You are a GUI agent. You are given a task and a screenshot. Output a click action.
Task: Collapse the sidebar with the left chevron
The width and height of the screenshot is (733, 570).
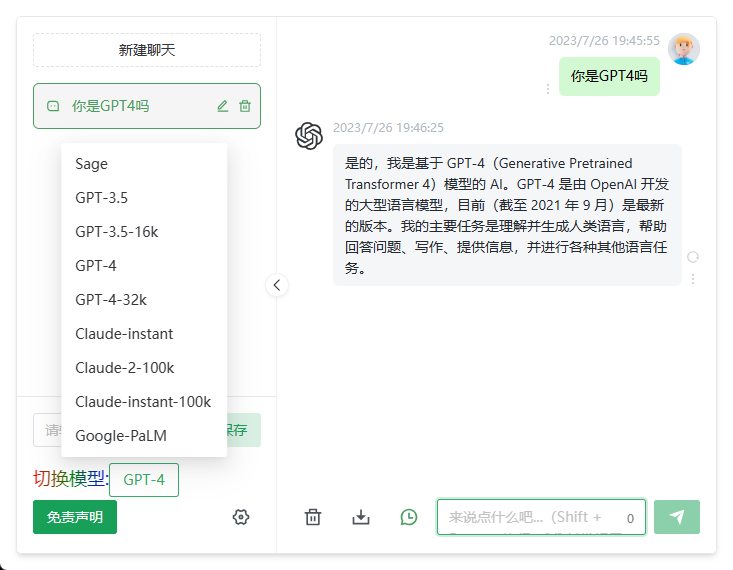click(x=277, y=285)
